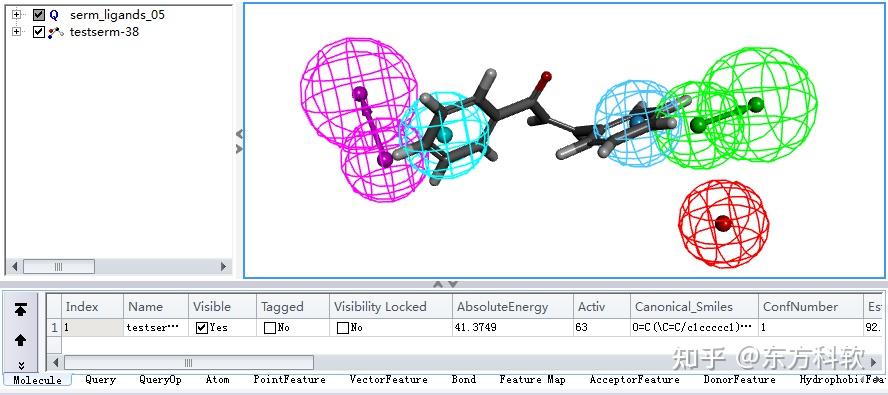888x395 pixels.
Task: Click the double-chevron expand icon below arrows
Action: click(x=21, y=366)
